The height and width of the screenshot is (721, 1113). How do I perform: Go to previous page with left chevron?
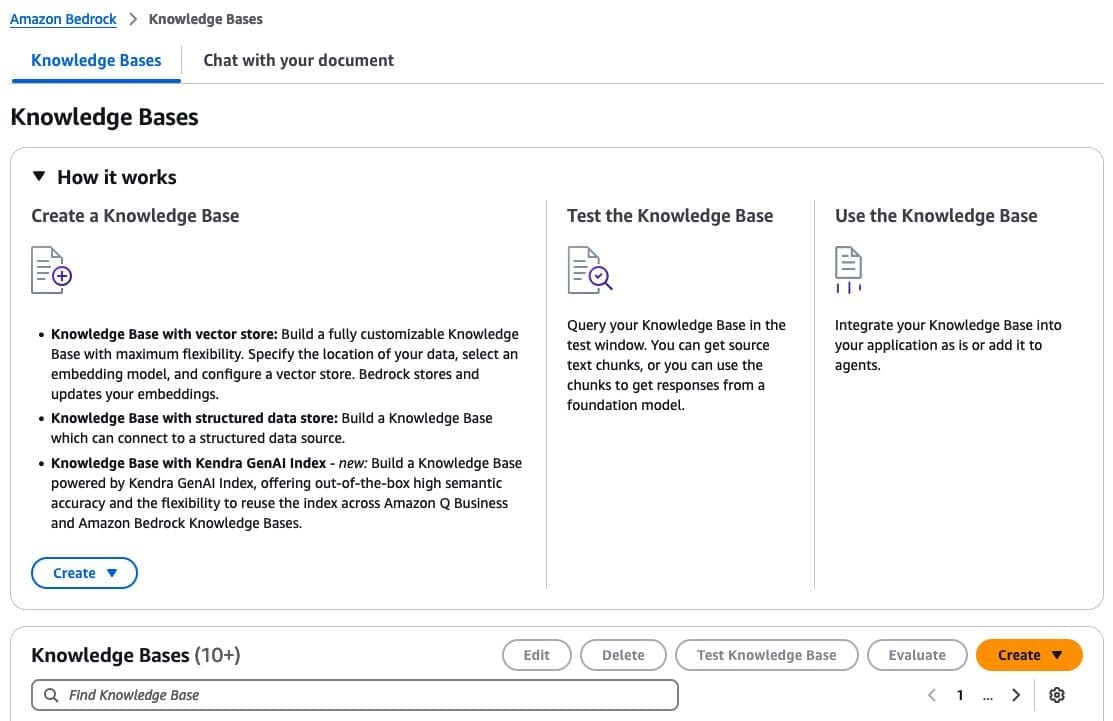(x=932, y=695)
